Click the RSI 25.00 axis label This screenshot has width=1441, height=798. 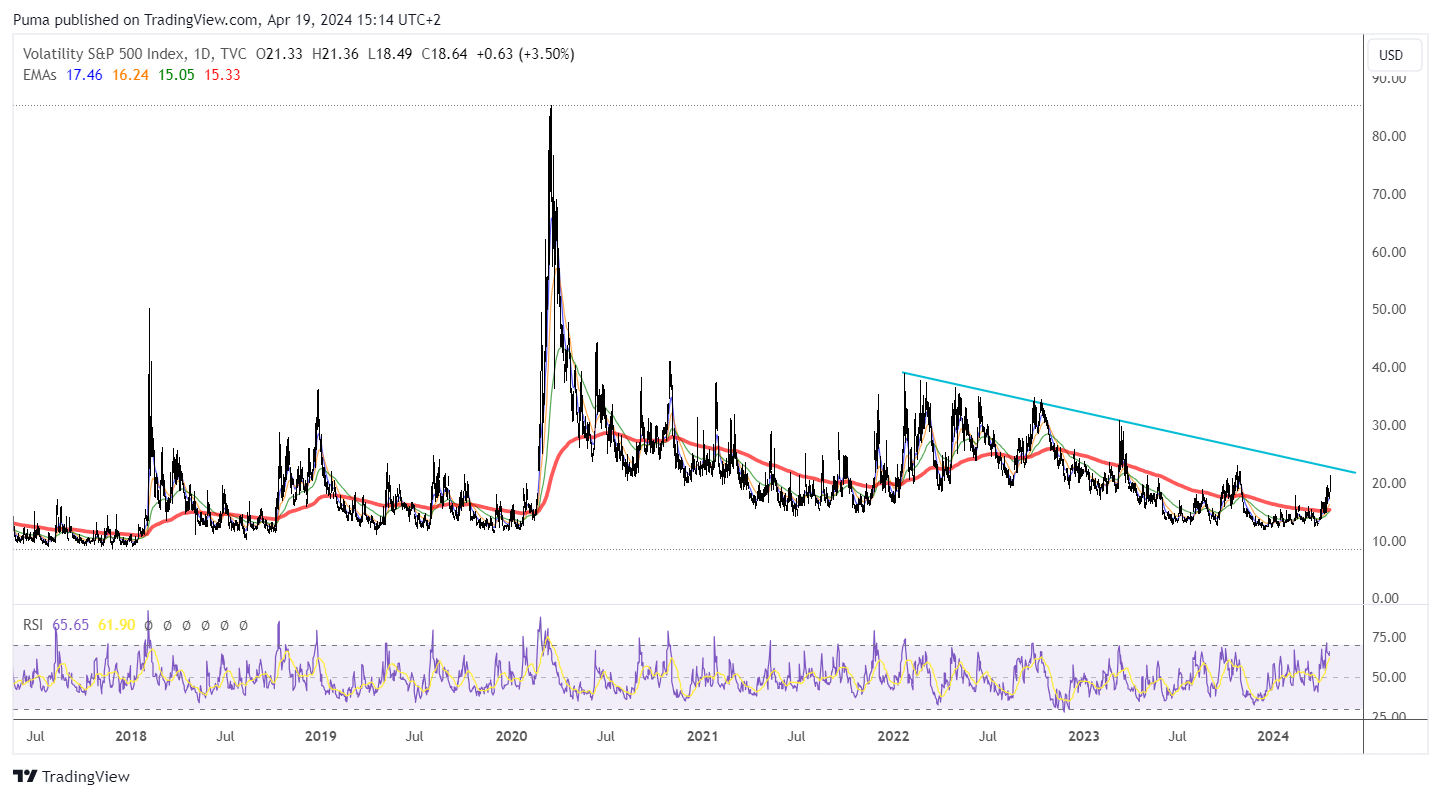(x=1390, y=717)
